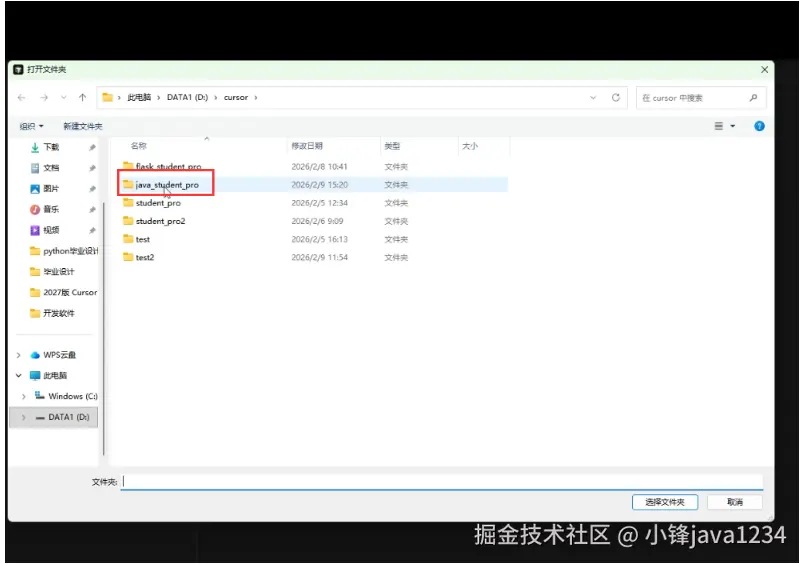Image resolution: width=804 pixels, height=566 pixels.
Task: Expand the DATA1 (D:) drive node
Action: pyautogui.click(x=24, y=417)
